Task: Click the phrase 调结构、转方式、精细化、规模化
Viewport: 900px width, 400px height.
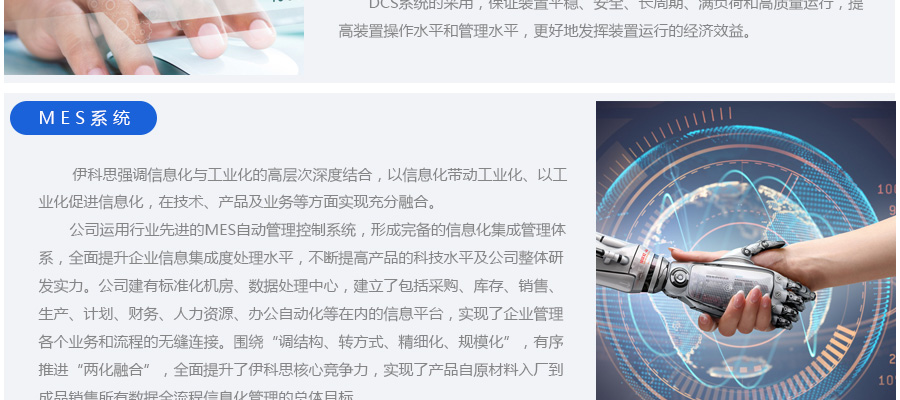Action: point(394,342)
